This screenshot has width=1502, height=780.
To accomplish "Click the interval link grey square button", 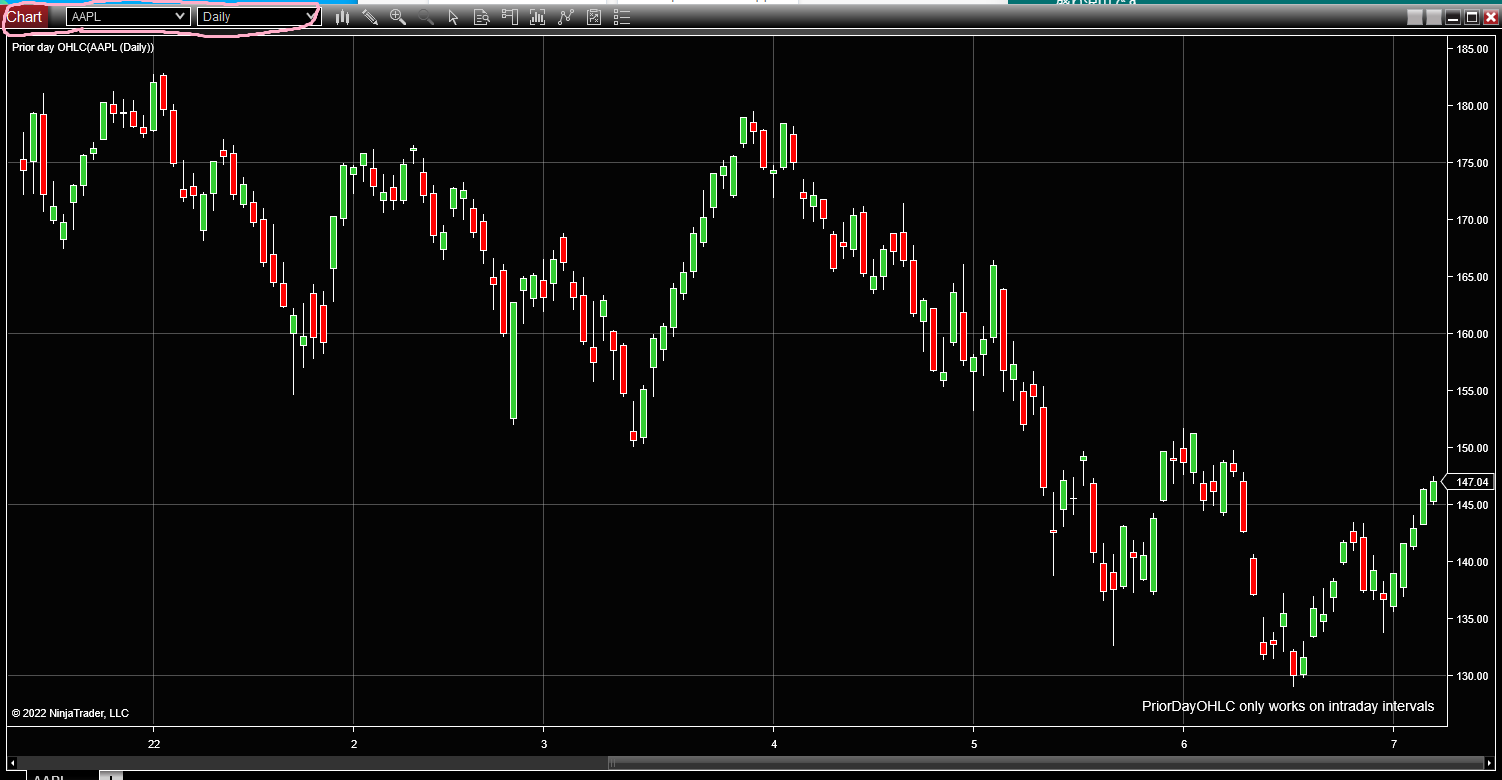I will click(1433, 17).
